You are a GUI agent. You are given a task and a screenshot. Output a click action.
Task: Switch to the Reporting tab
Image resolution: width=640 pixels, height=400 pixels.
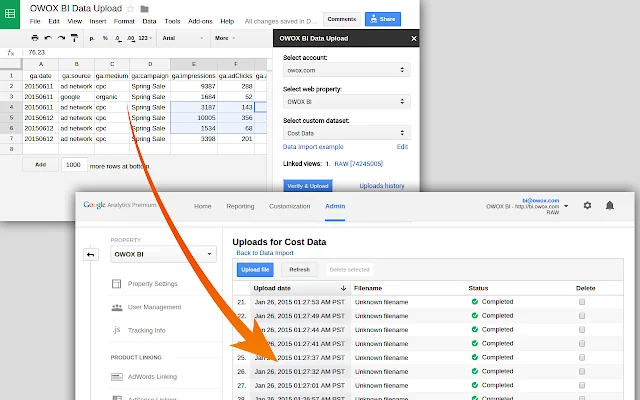[239, 206]
